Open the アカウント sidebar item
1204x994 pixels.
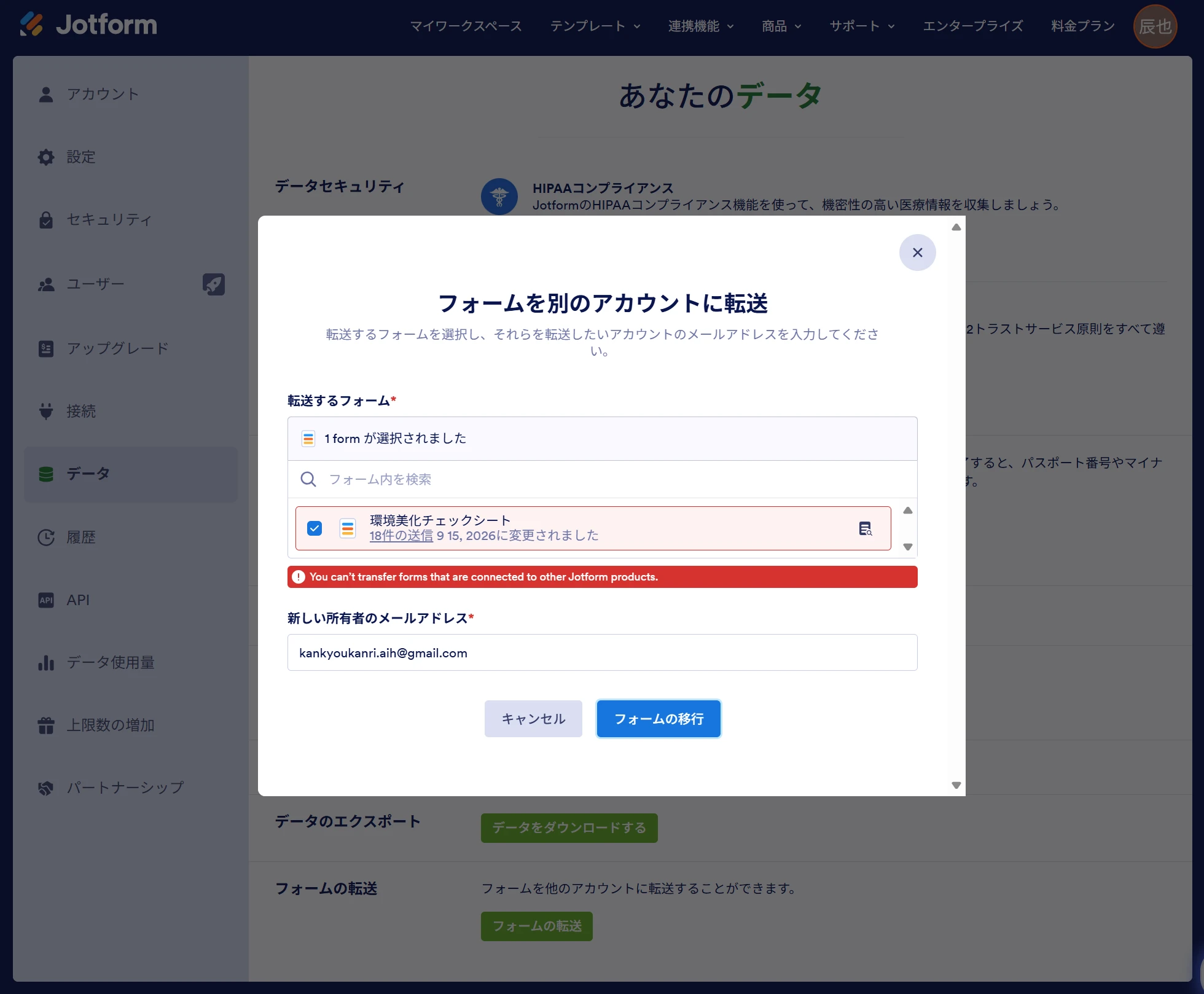130,94
